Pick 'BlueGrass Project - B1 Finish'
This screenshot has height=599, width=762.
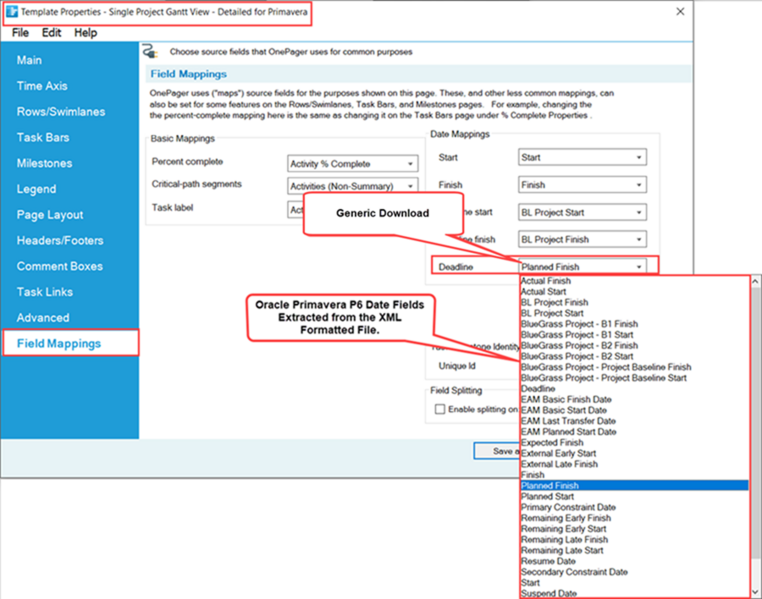634,324
